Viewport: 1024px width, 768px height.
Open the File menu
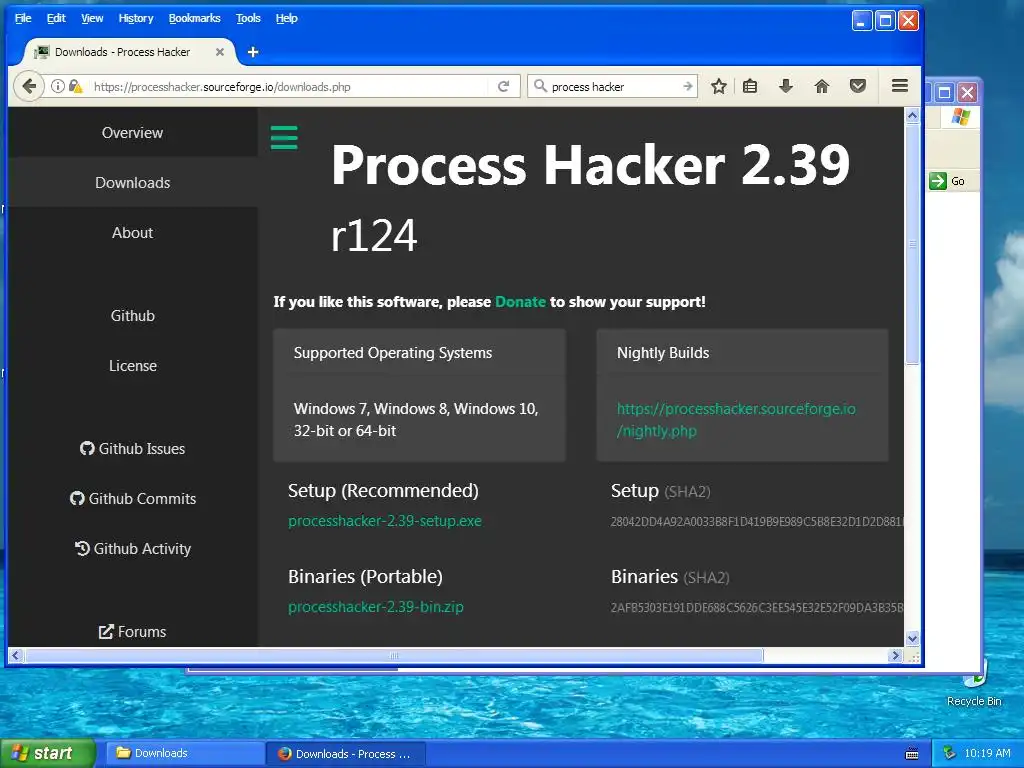[x=23, y=18]
